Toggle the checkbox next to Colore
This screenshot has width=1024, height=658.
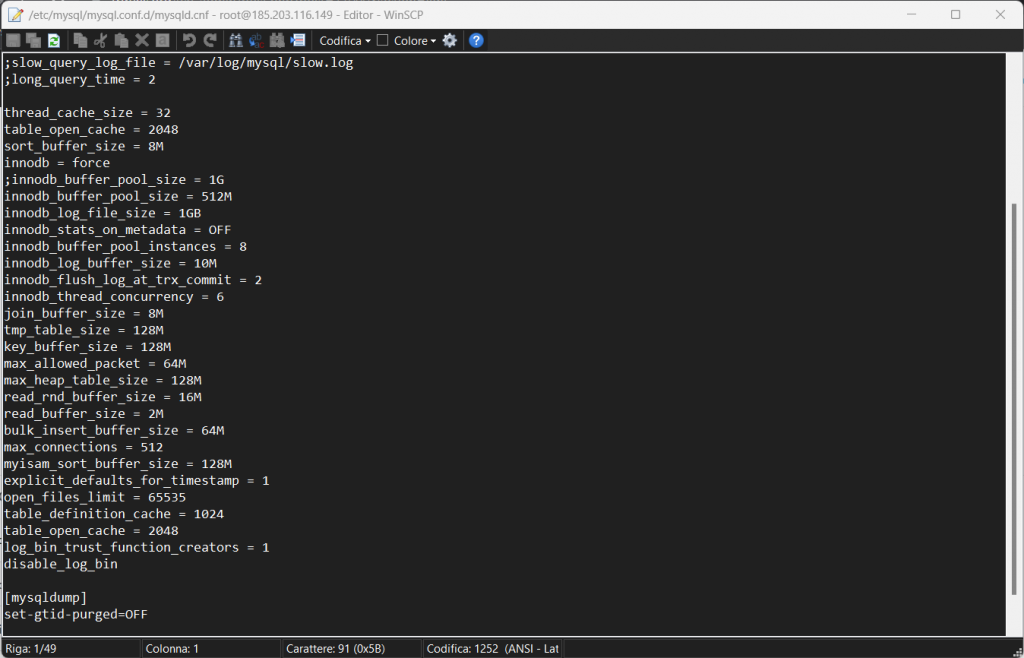pyautogui.click(x=382, y=41)
